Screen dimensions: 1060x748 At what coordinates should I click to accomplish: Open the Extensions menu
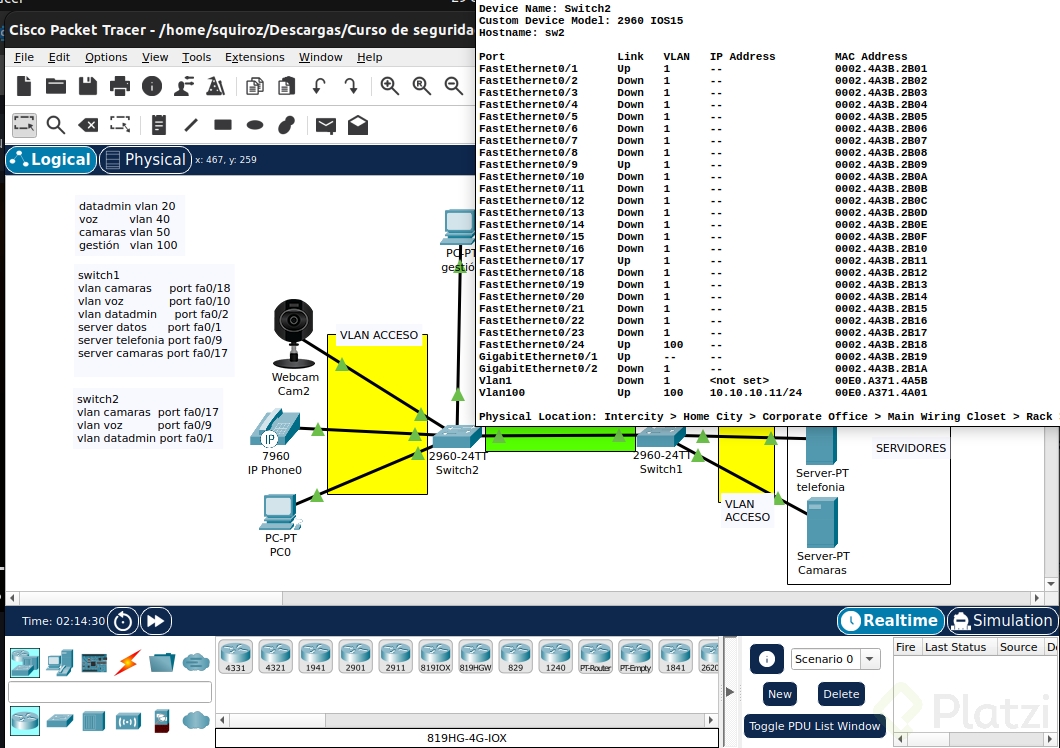click(x=254, y=57)
